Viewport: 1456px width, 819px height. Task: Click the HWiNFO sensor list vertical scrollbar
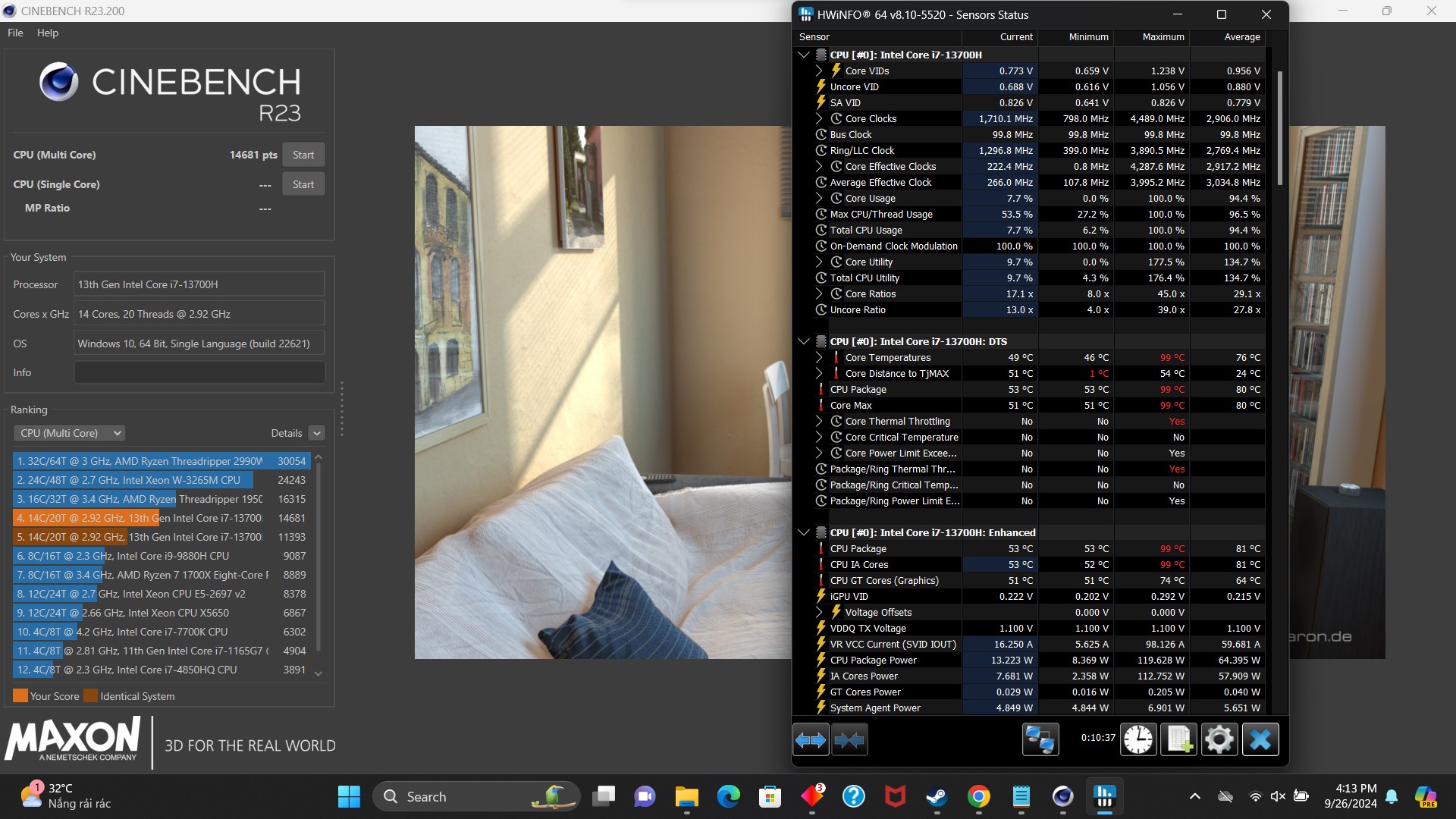point(1280,127)
